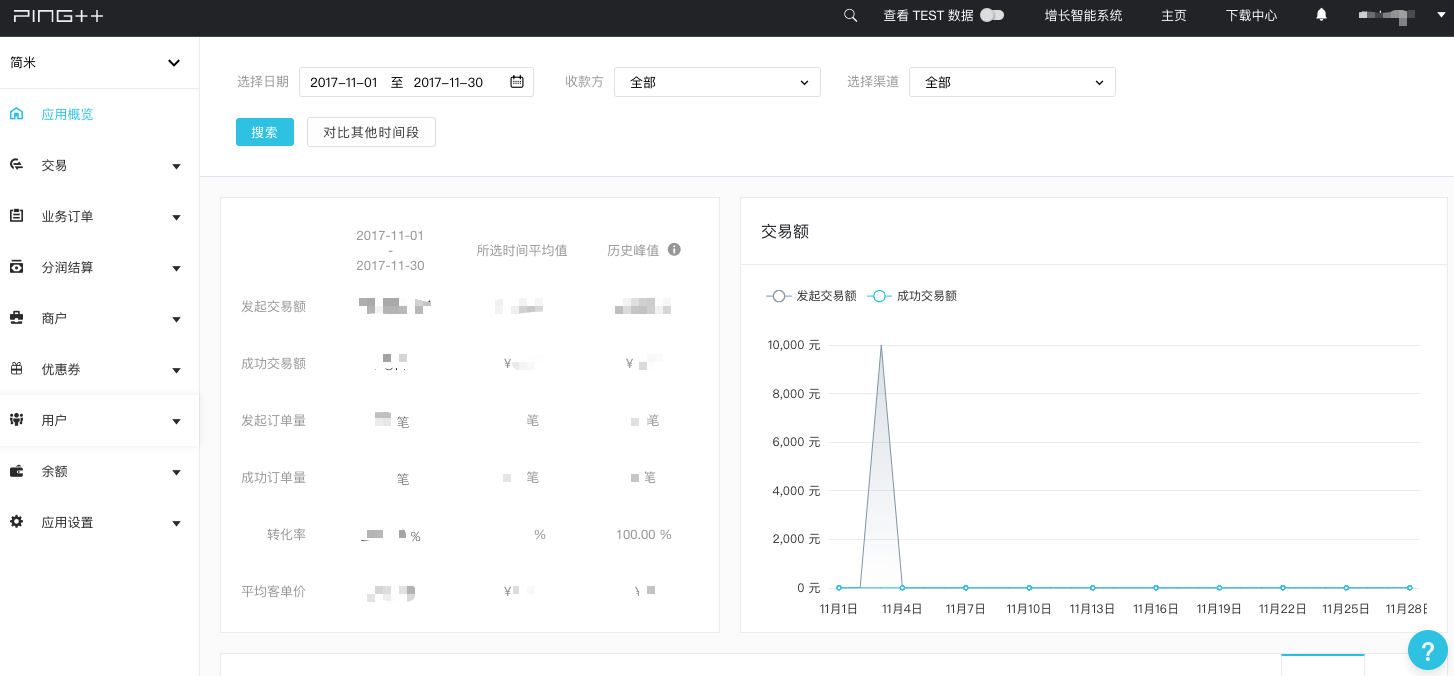Toggle the 查看 TEST 数据 switch
Viewport: 1454px width, 676px height.
click(x=990, y=16)
